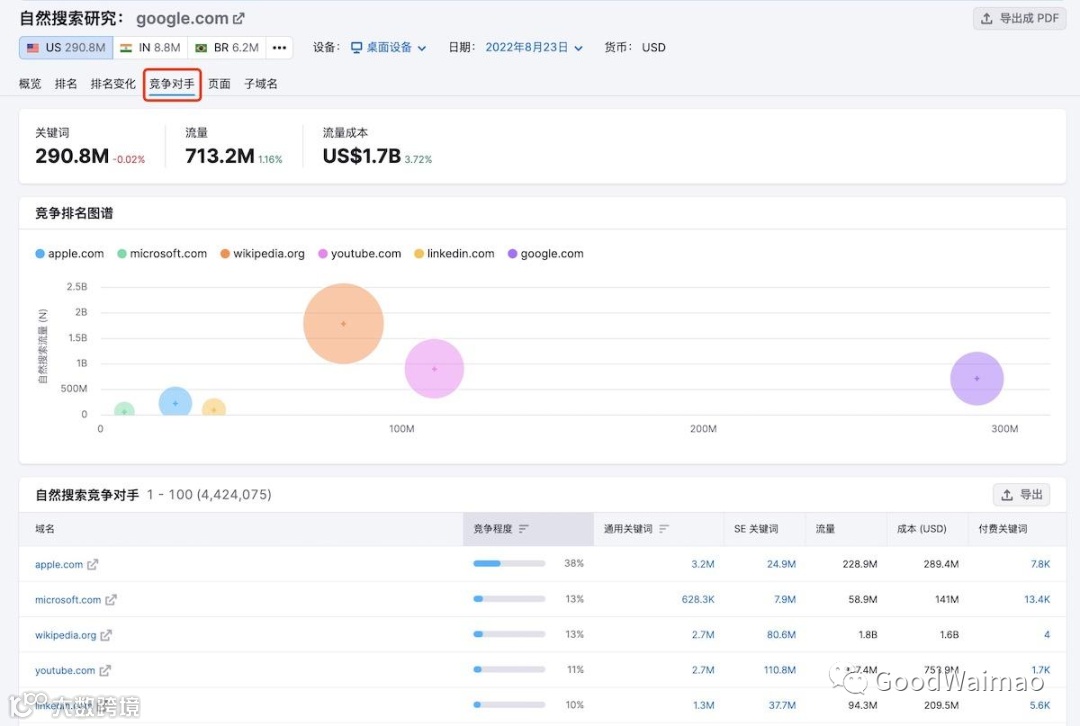1080x726 pixels.
Task: Open wikipedia.org external link icon
Action: click(106, 635)
